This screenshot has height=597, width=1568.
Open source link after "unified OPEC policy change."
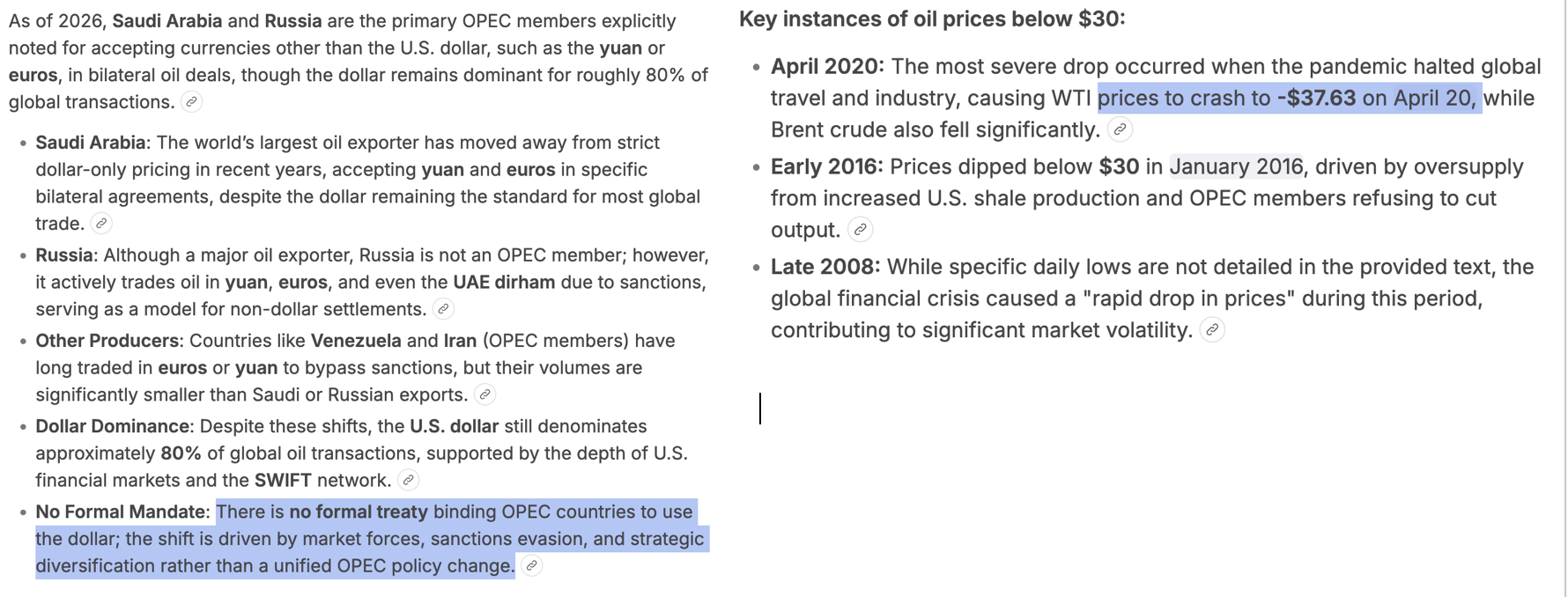click(532, 565)
